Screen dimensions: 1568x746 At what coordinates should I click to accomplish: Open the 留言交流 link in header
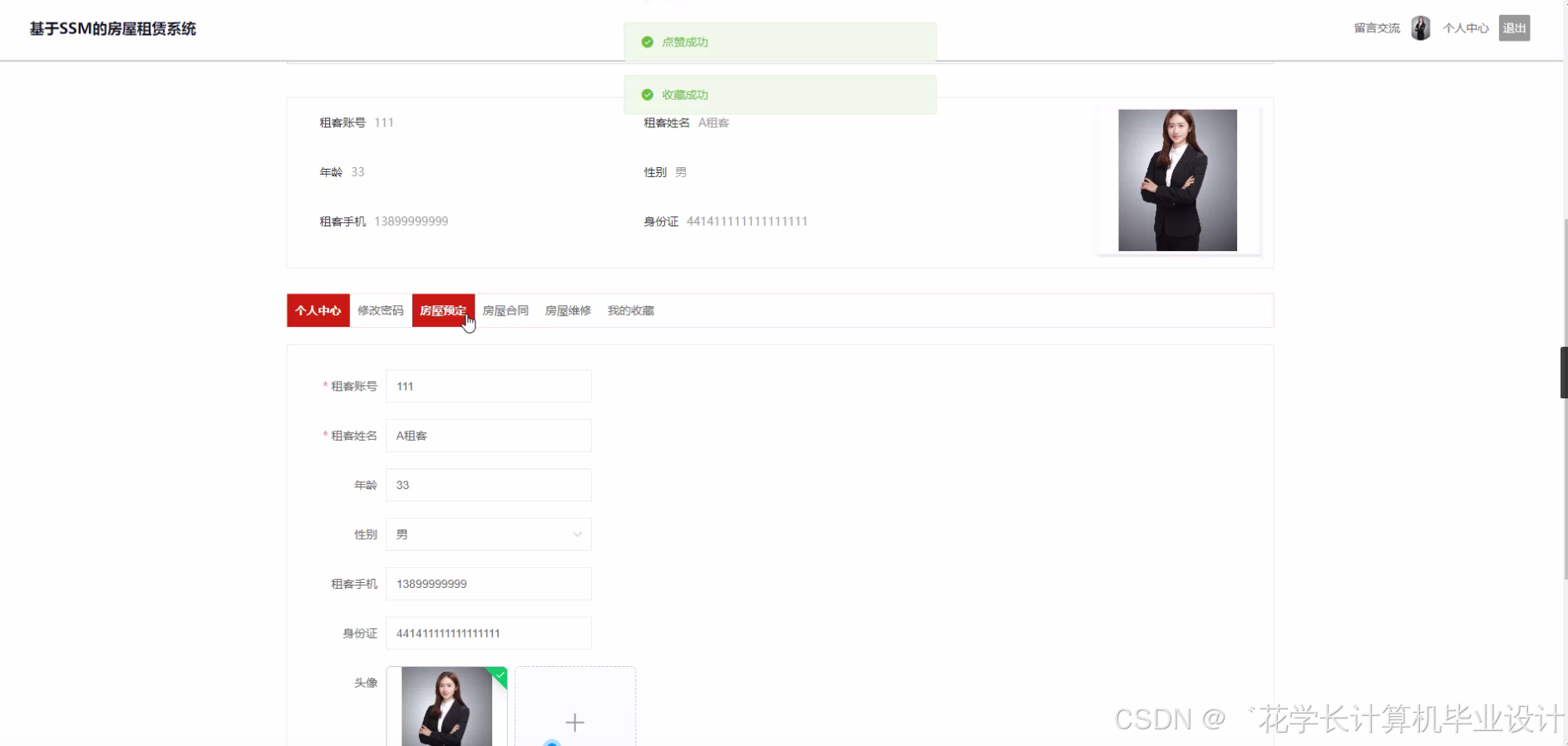1377,28
